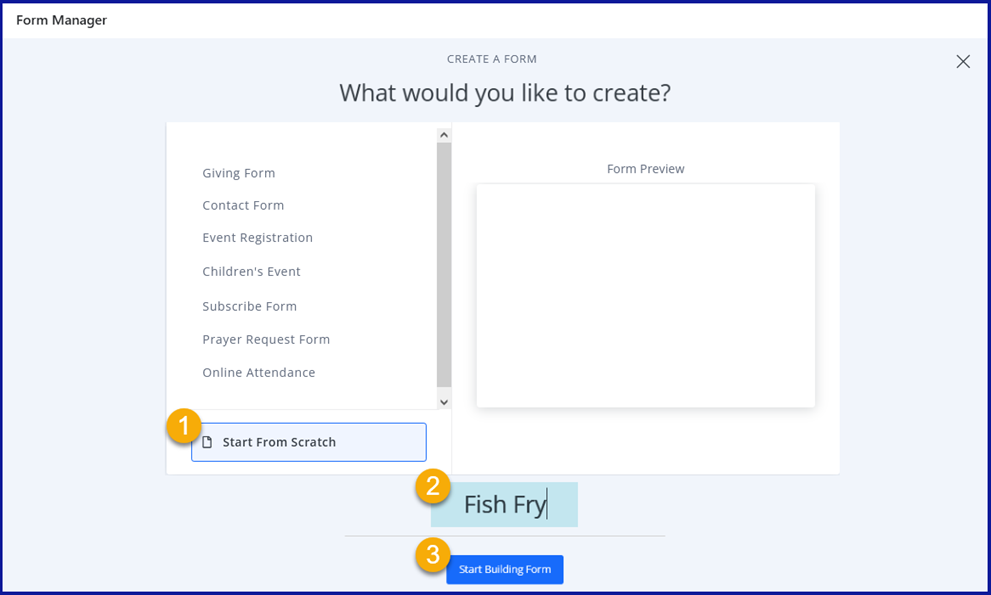Image resolution: width=991 pixels, height=595 pixels.
Task: Choose the Online Attendance template
Action: (x=258, y=372)
